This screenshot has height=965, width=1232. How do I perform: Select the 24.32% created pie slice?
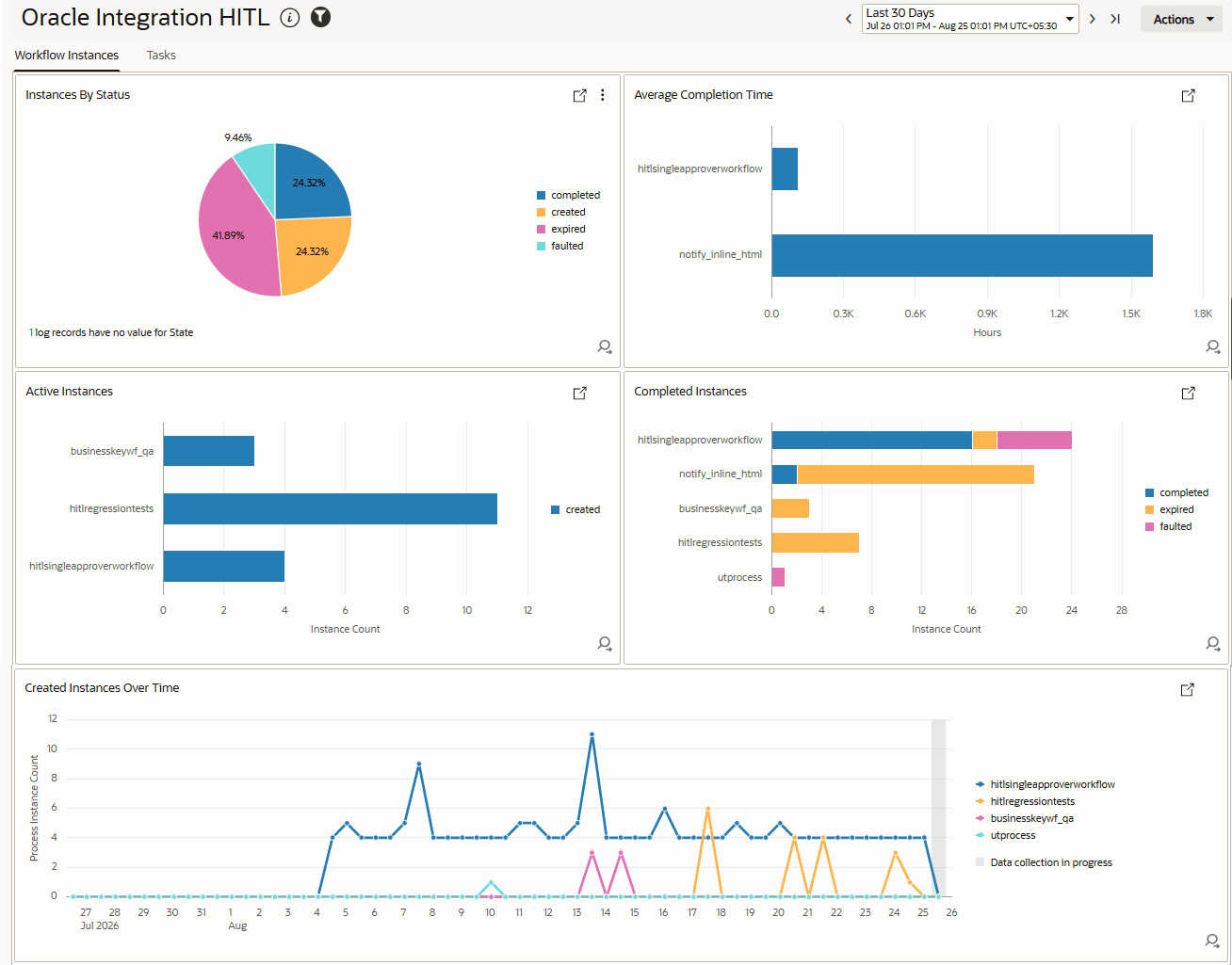point(313,252)
